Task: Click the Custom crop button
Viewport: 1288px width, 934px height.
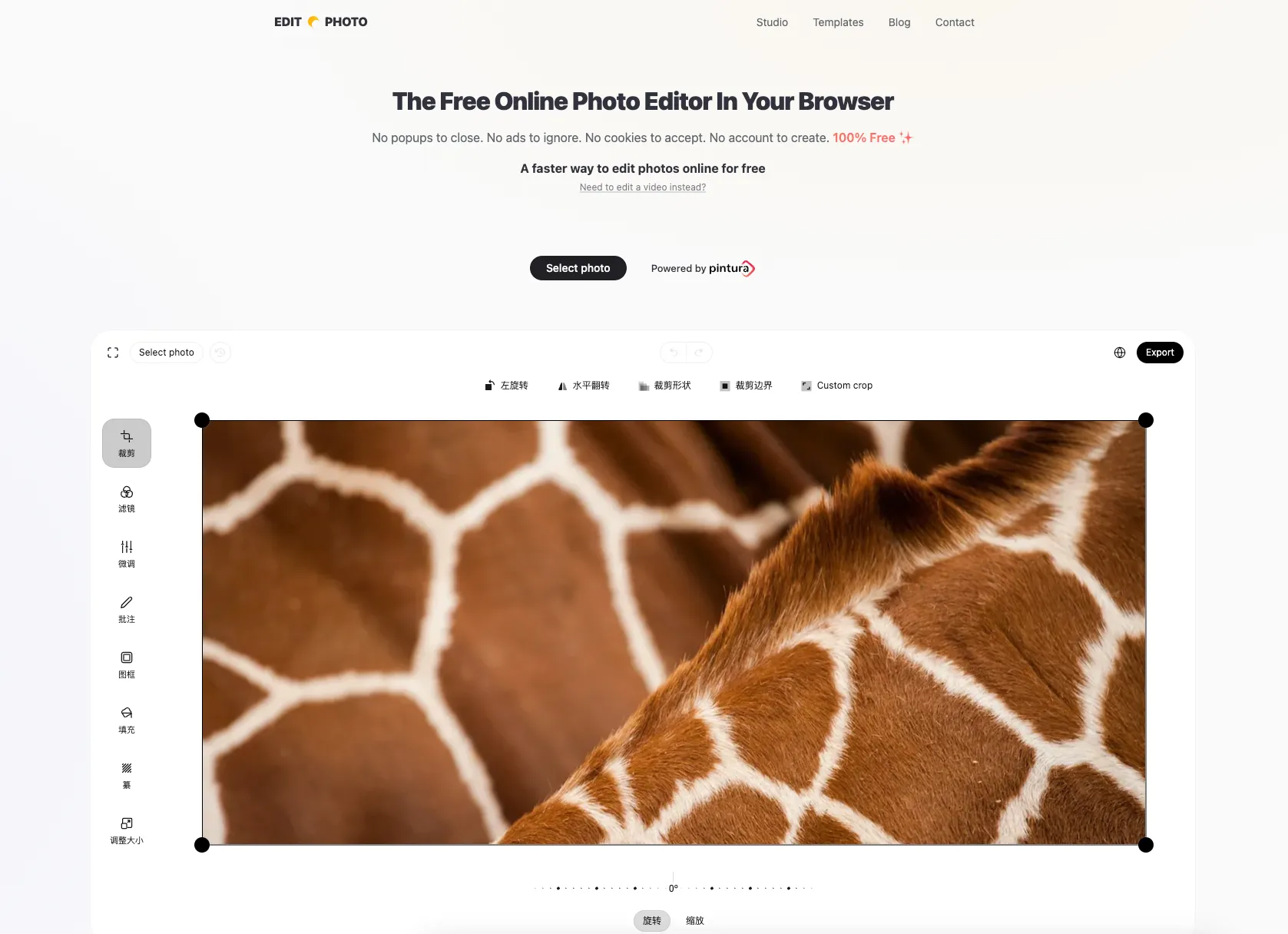Action: point(837,386)
